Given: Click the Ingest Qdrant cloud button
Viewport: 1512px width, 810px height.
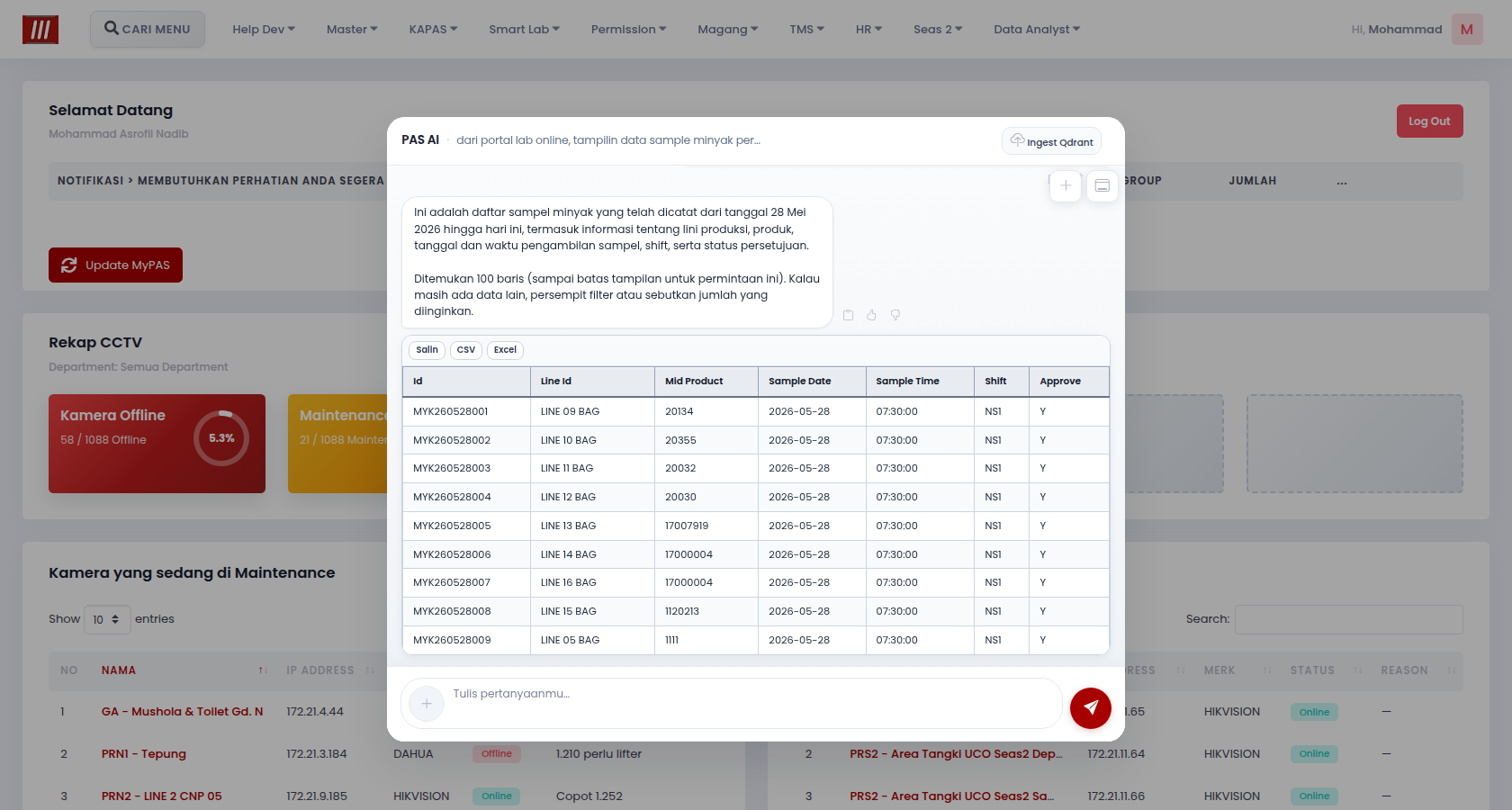Looking at the screenshot, I should pyautogui.click(x=1051, y=141).
